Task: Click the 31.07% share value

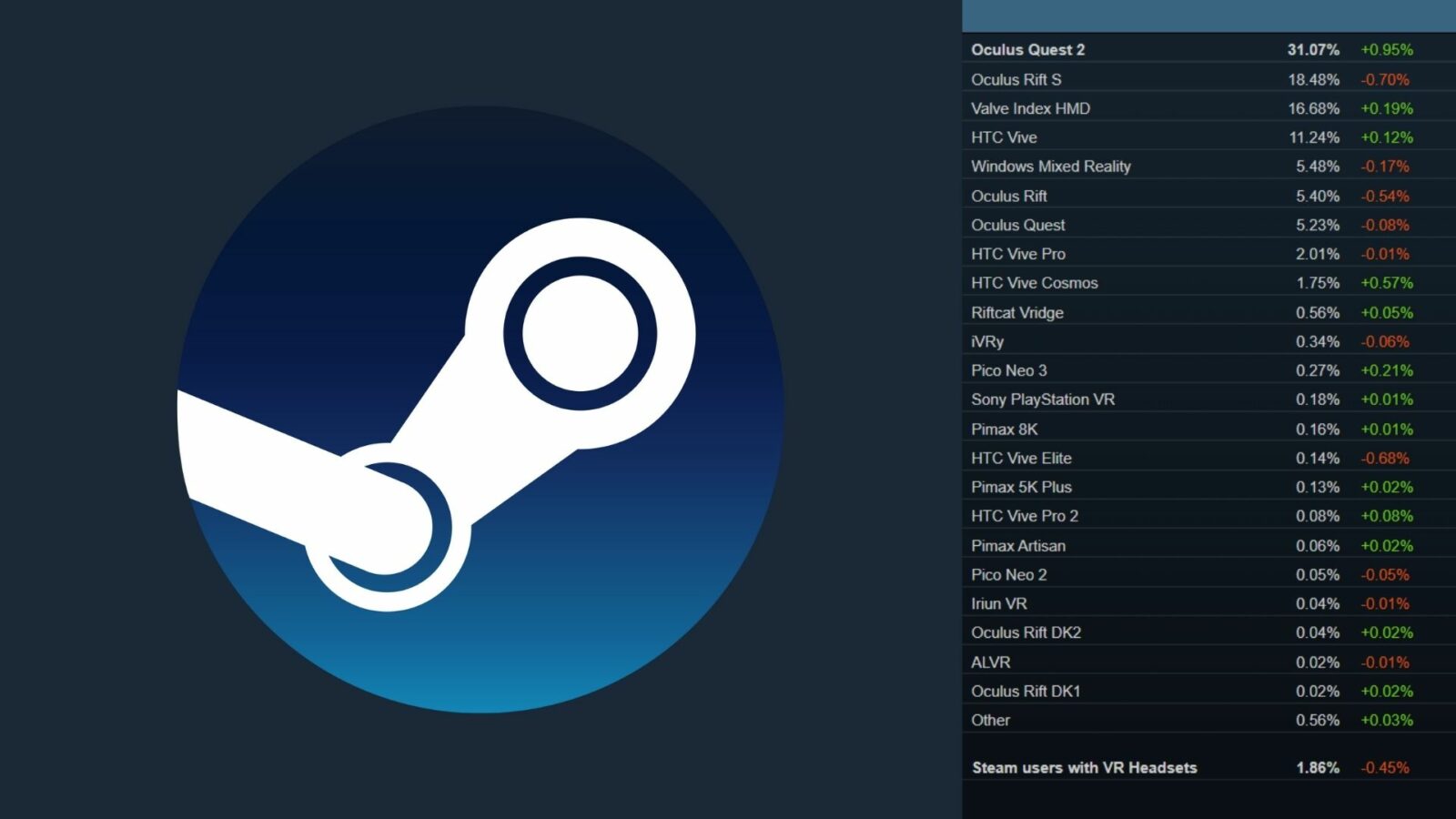Action: pos(1312,50)
